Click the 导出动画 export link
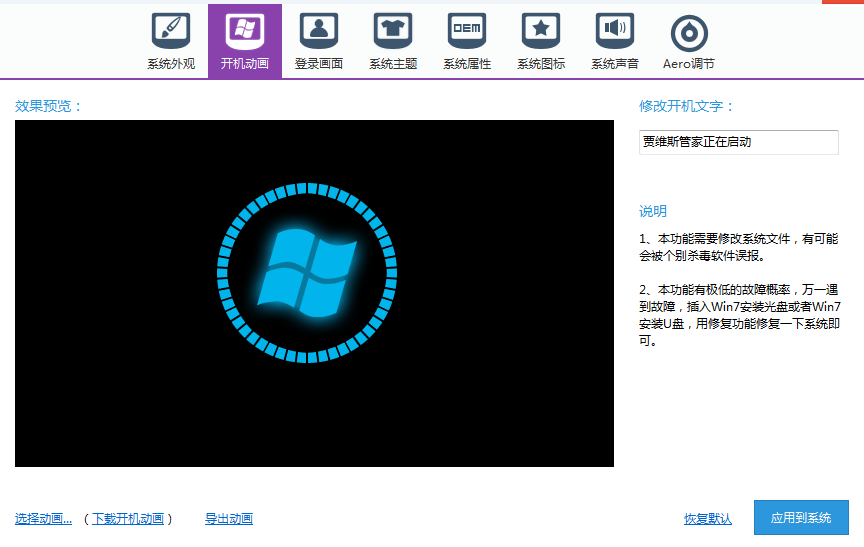 (x=229, y=519)
